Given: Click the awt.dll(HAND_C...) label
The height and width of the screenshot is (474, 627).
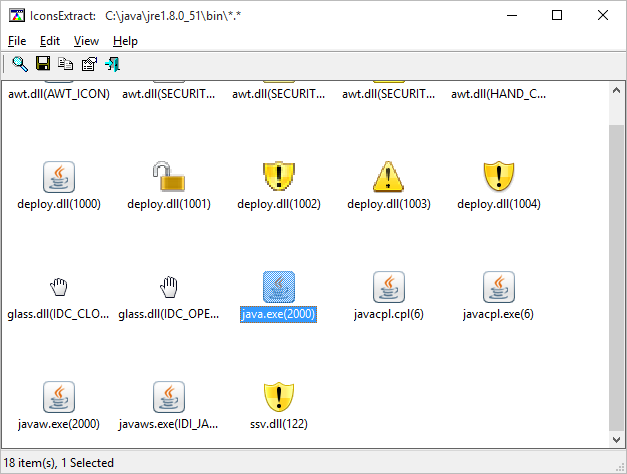Looking at the screenshot, I should click(x=498, y=94).
